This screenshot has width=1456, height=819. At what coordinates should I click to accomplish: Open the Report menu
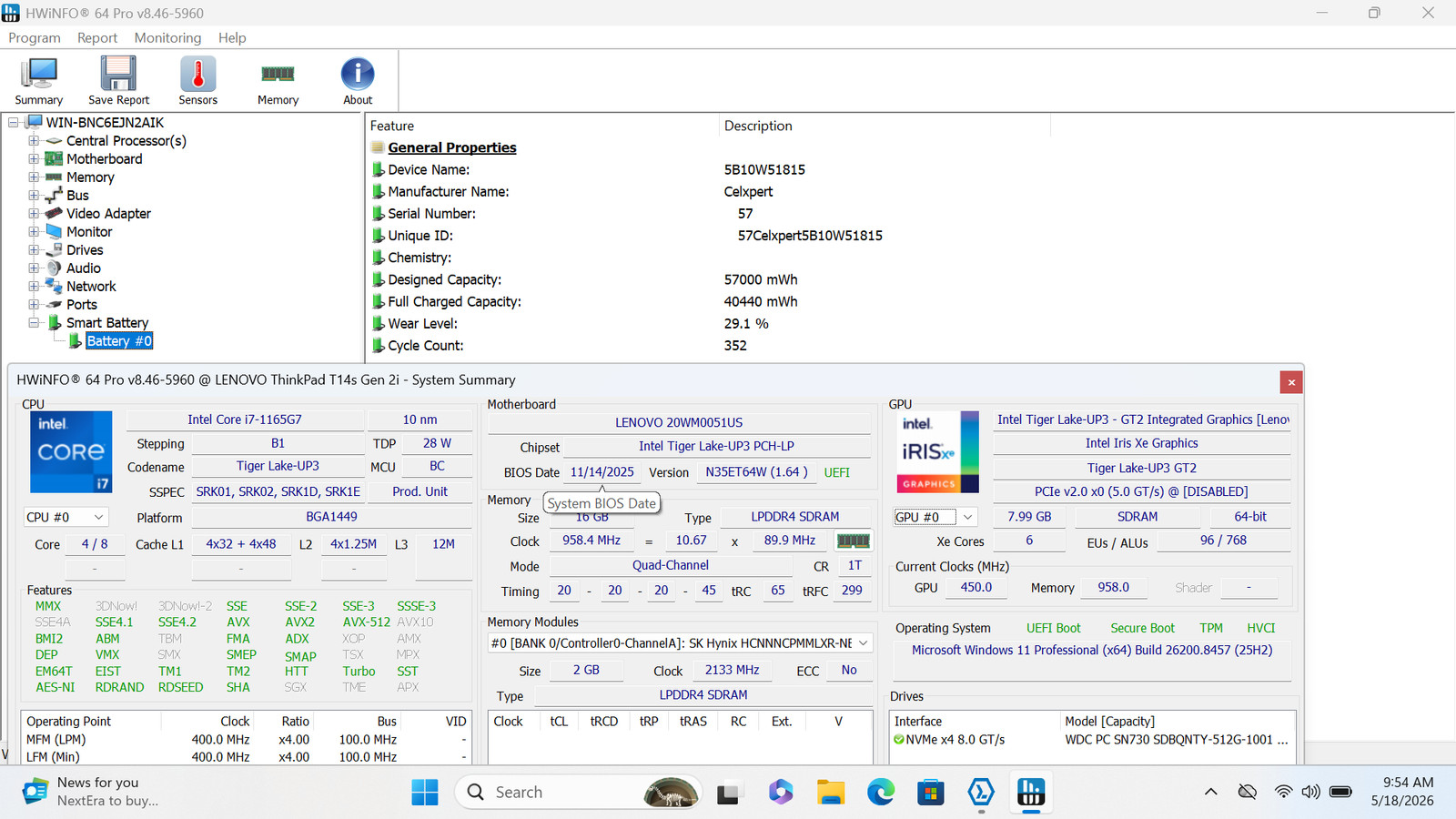(97, 37)
